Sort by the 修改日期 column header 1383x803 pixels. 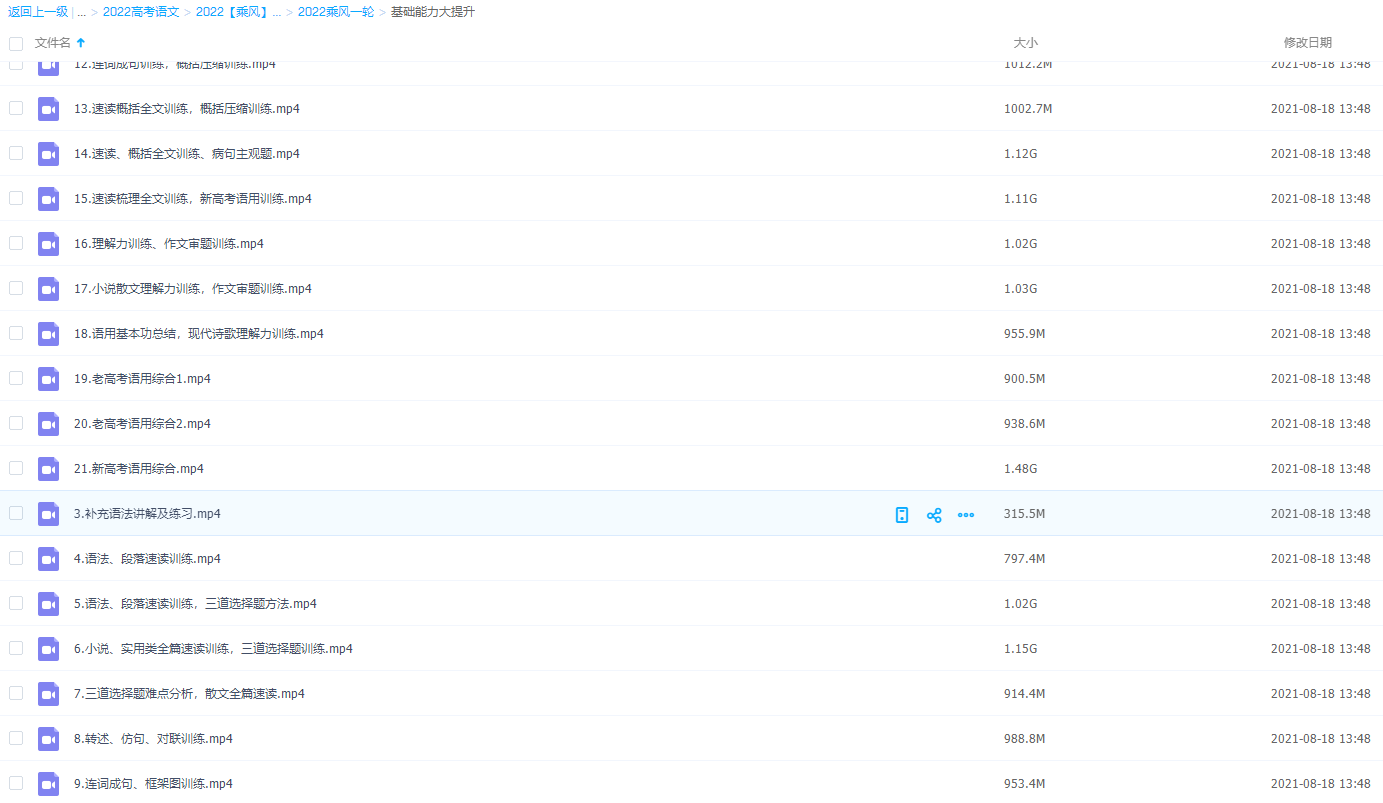point(1307,43)
